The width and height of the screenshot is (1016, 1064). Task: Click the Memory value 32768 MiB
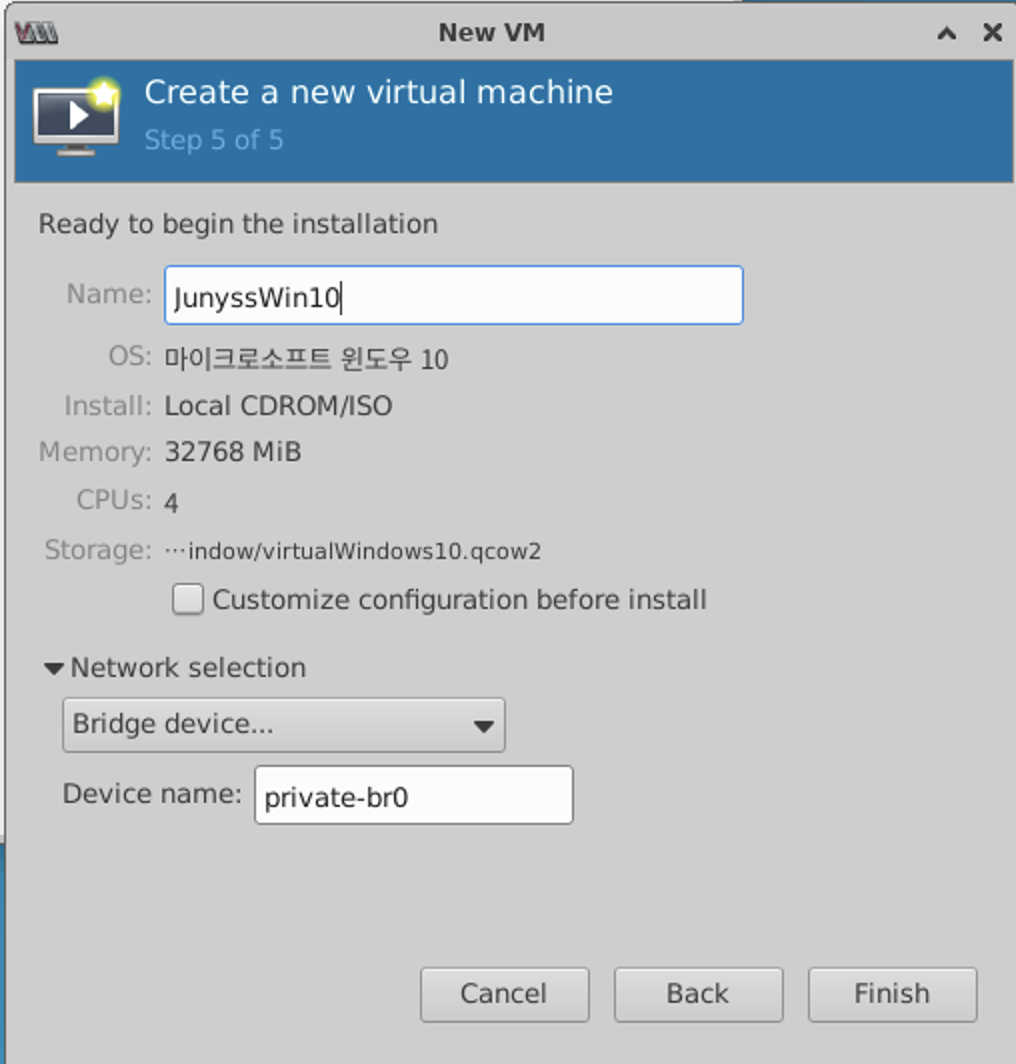[233, 452]
